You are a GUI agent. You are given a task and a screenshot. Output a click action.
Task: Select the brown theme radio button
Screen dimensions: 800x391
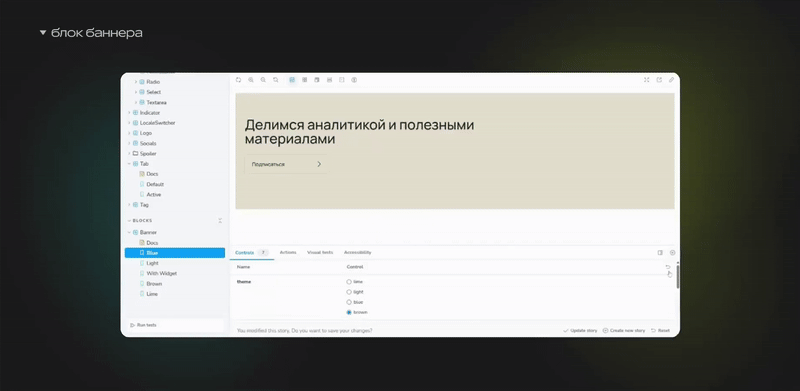pyautogui.click(x=349, y=312)
